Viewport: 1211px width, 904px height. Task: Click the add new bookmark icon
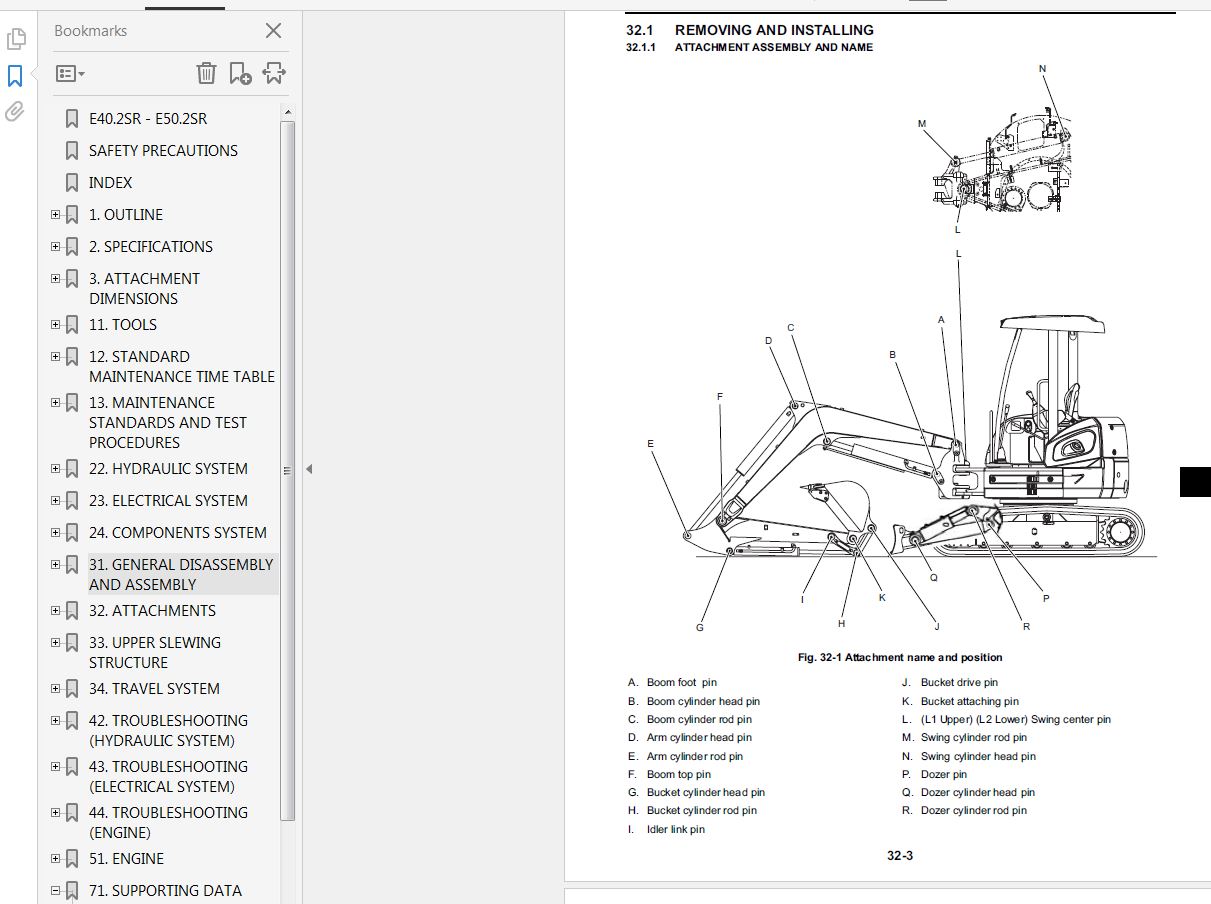click(x=240, y=73)
